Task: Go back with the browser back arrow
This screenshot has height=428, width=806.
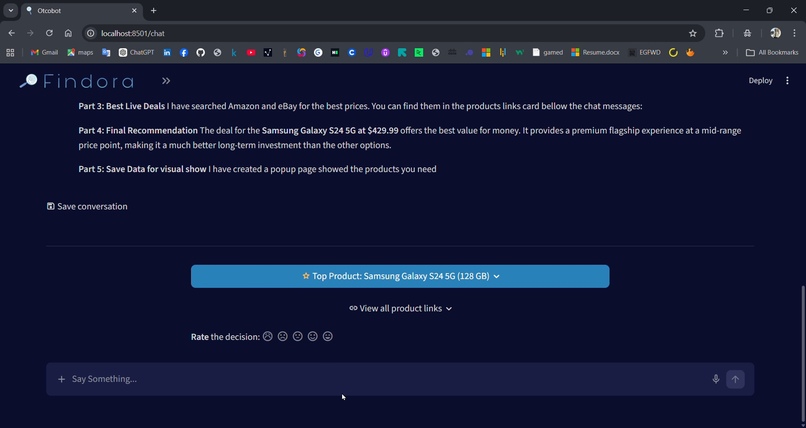Action: point(11,33)
